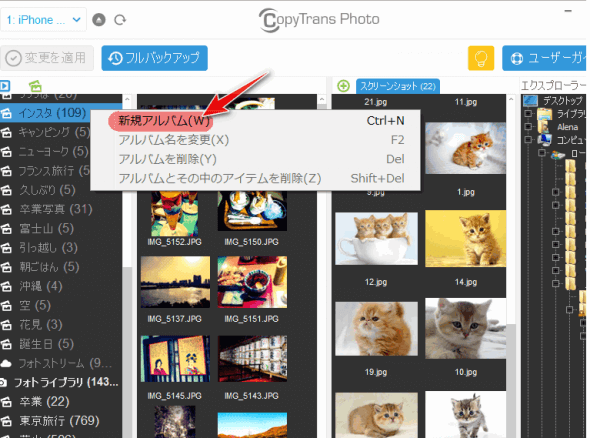
Task: Collapse the コンピューター tree node
Action: (528, 140)
